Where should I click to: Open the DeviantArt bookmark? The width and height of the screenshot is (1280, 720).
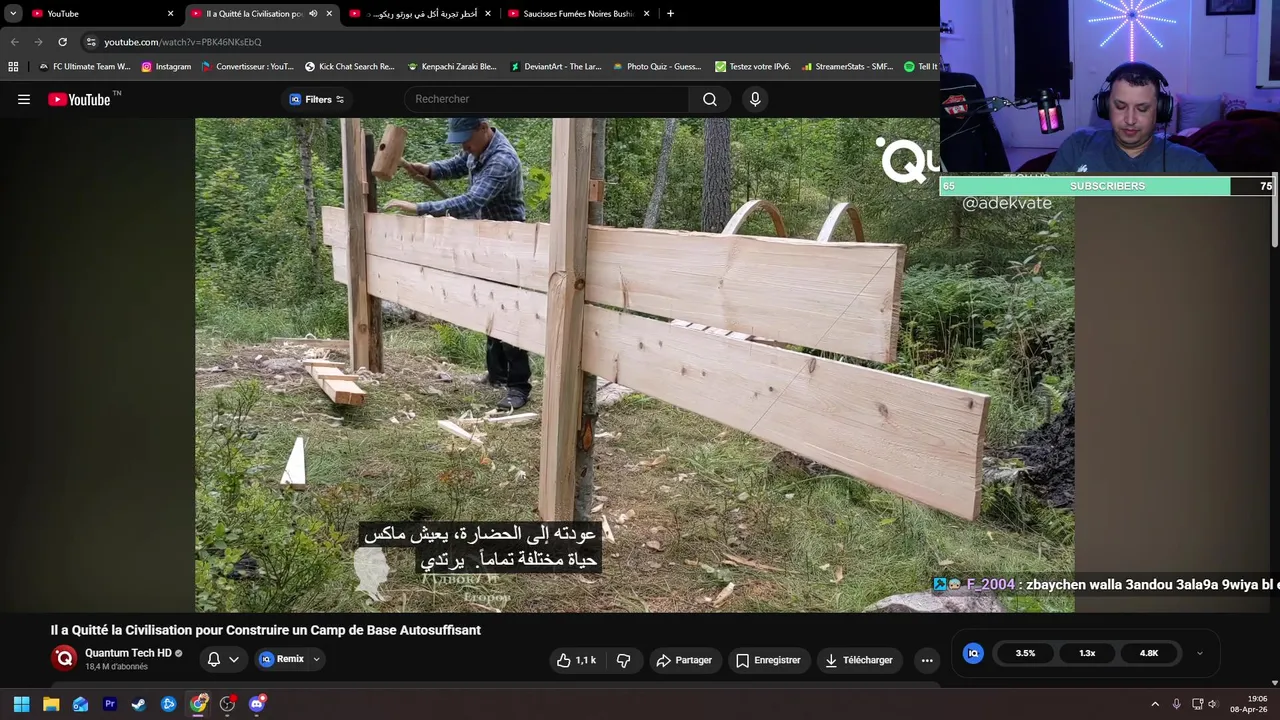[555, 67]
